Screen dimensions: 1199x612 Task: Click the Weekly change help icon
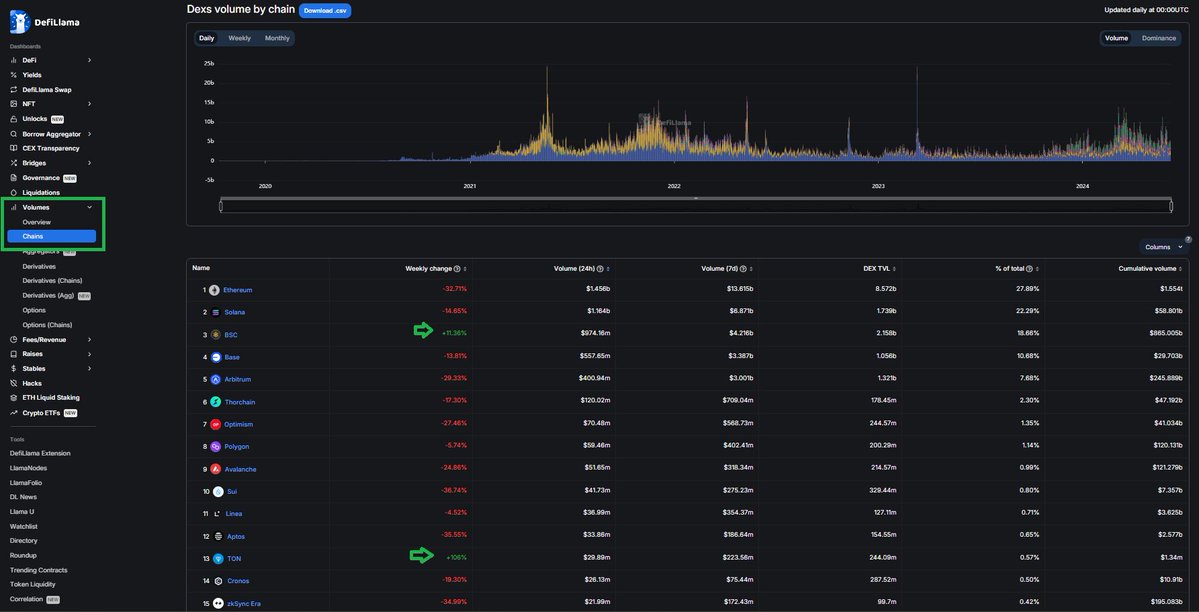pos(457,269)
